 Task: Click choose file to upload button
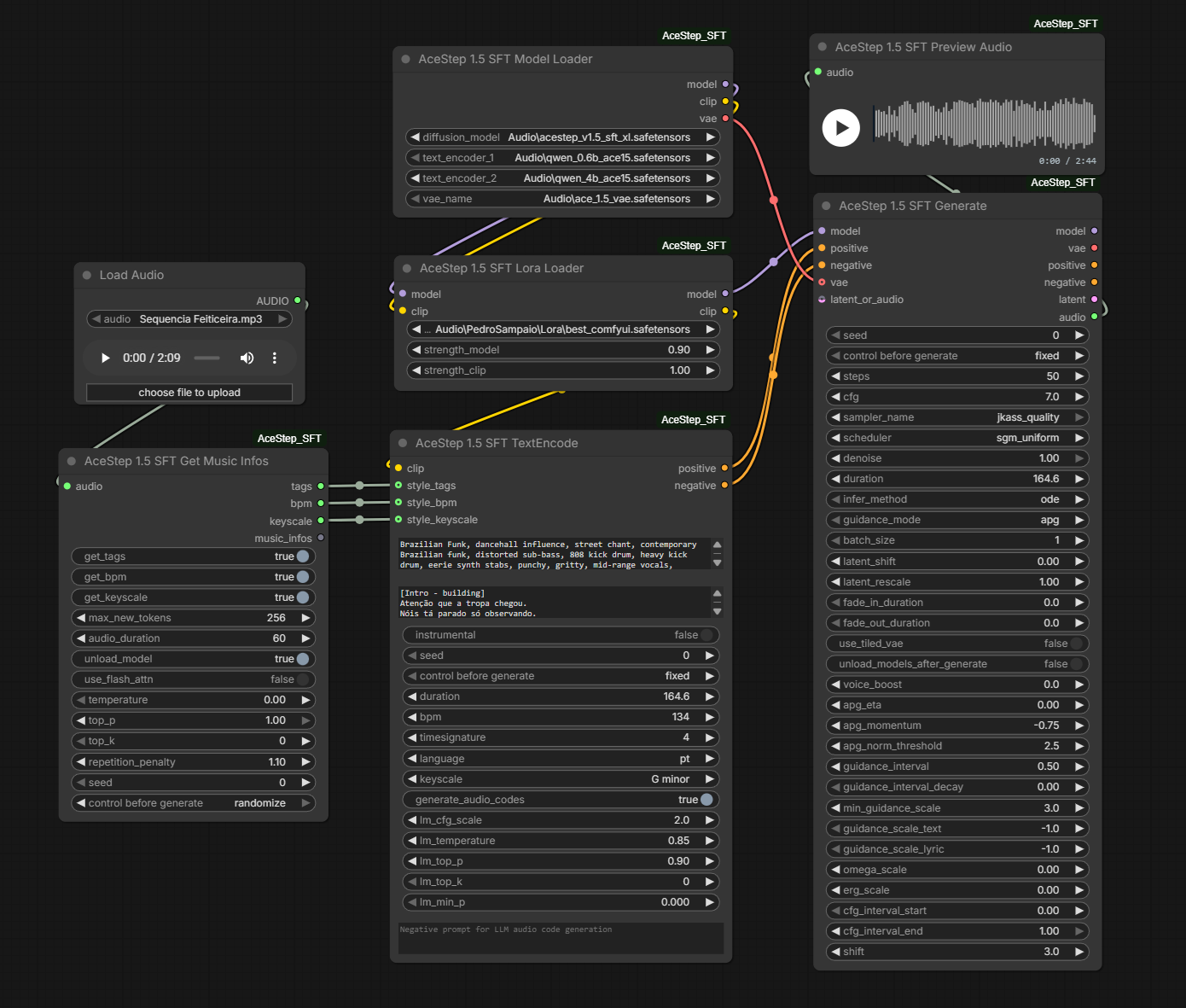189,393
